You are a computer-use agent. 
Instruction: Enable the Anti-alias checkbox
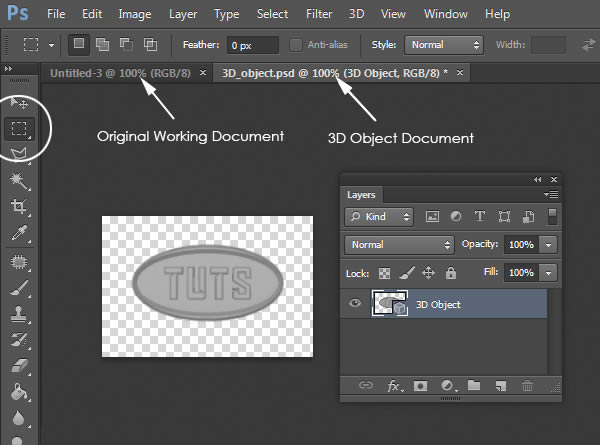pos(295,45)
